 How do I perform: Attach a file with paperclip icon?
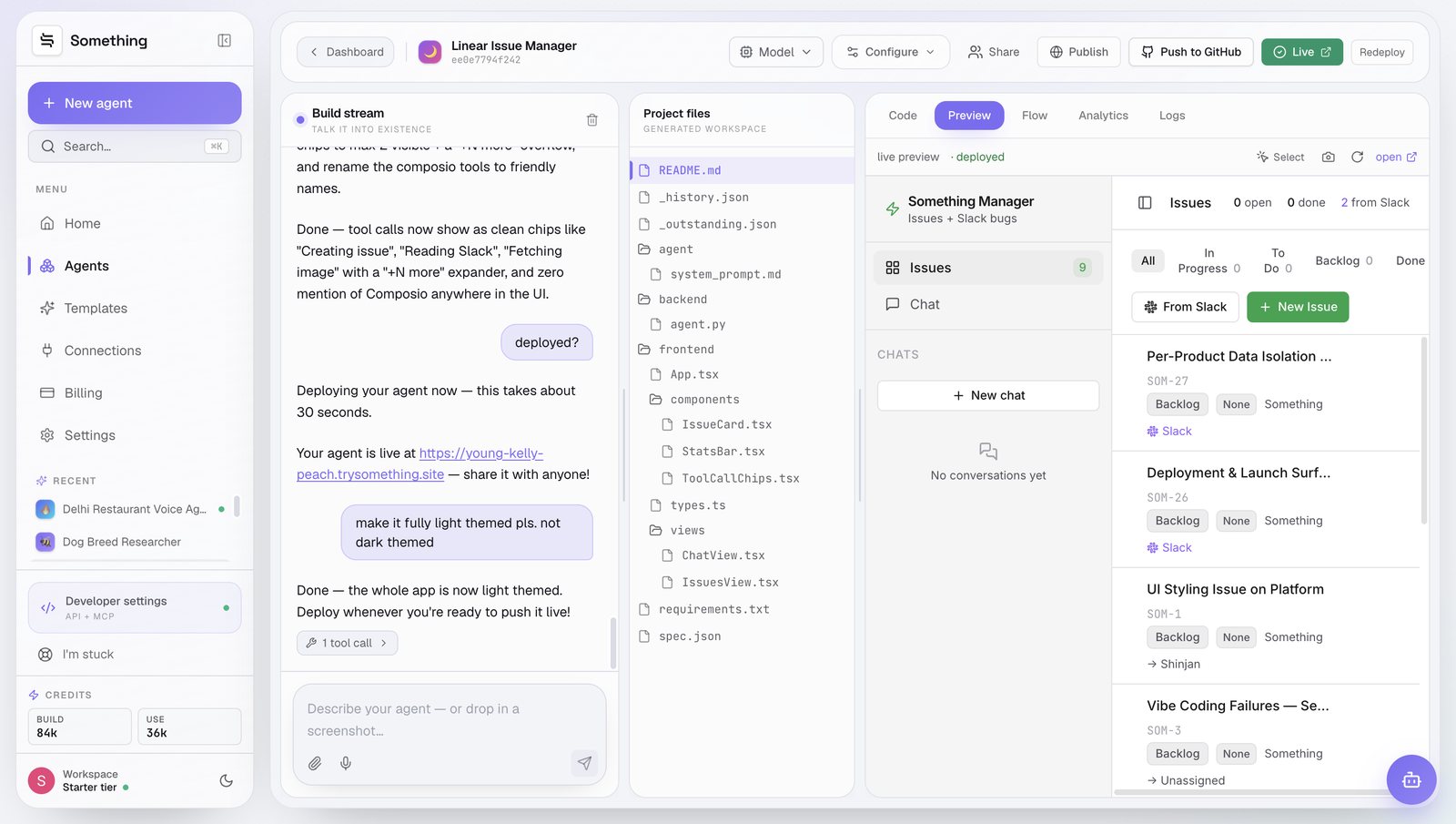point(315,763)
